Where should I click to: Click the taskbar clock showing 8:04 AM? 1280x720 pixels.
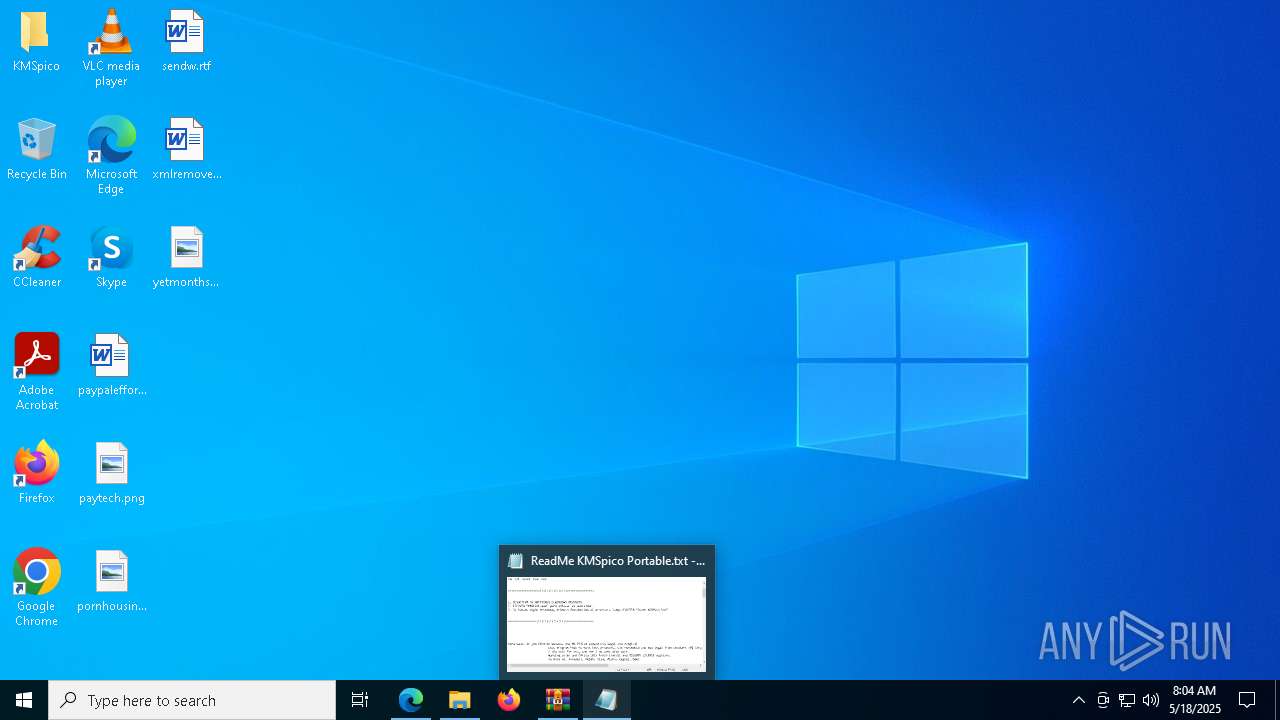pyautogui.click(x=1195, y=700)
